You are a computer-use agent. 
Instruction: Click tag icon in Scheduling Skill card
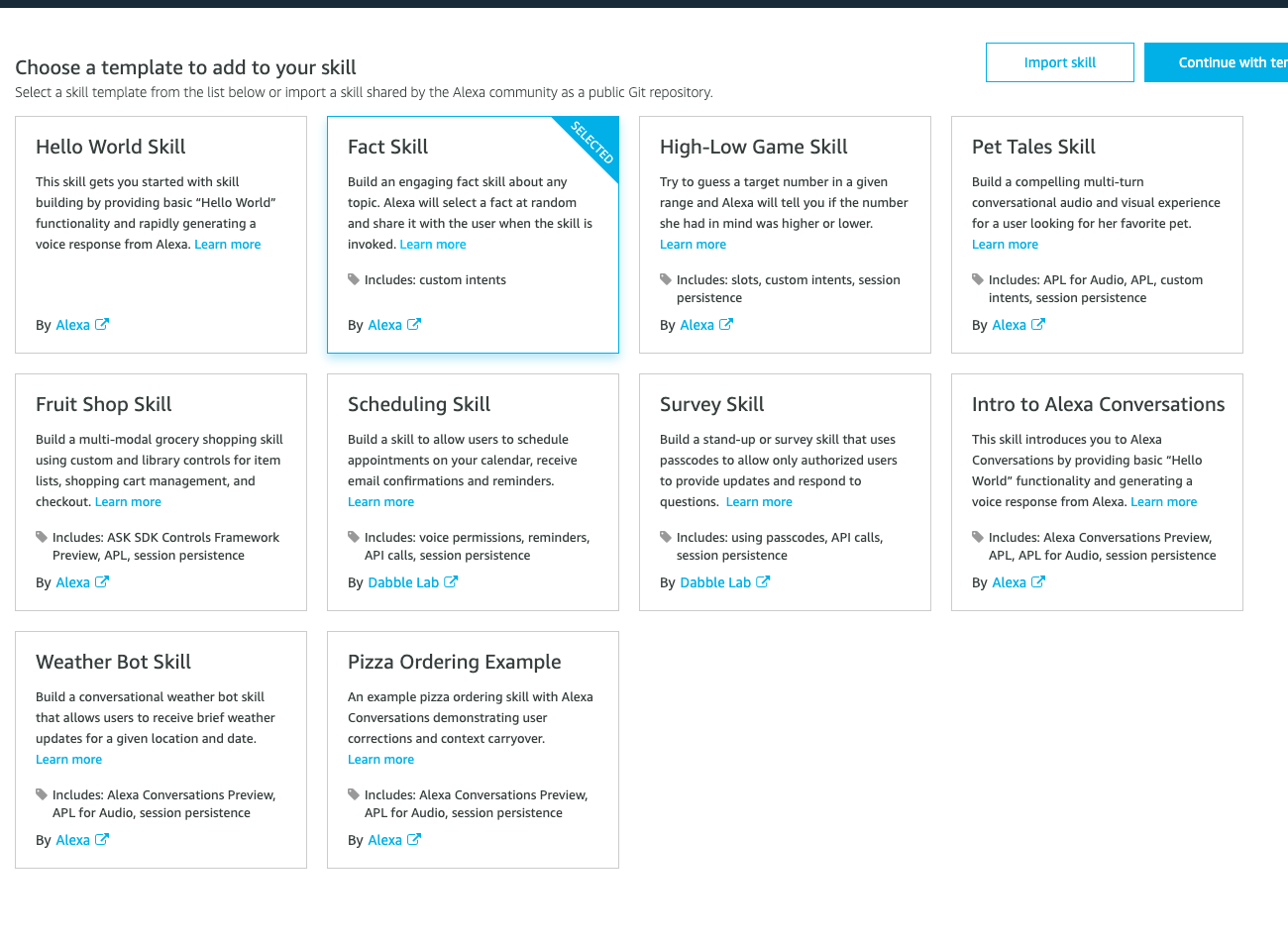(354, 537)
